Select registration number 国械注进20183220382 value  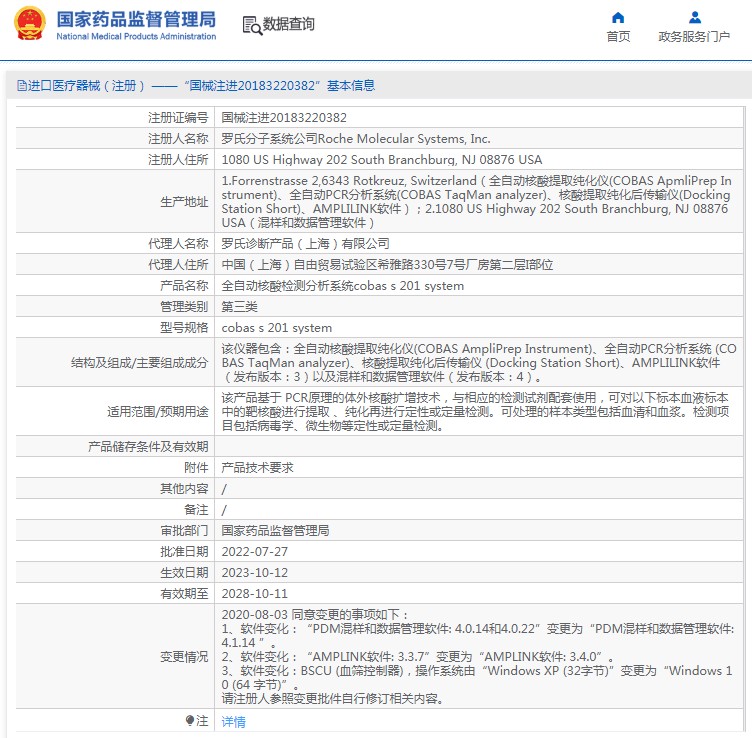click(284, 117)
